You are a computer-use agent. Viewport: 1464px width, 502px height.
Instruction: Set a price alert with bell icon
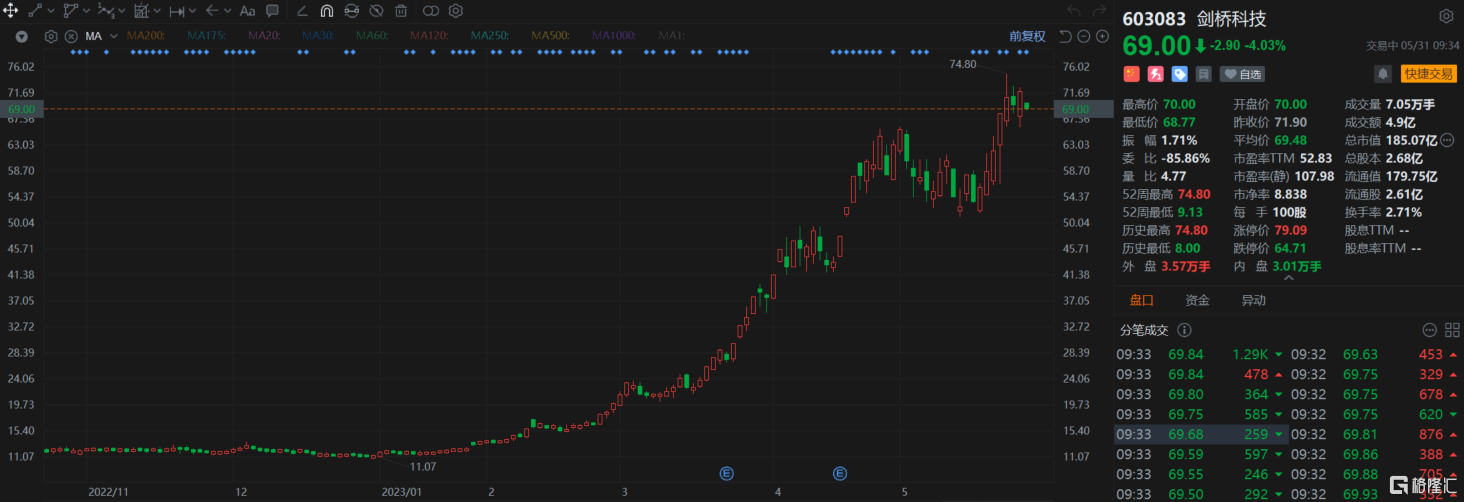point(1383,74)
